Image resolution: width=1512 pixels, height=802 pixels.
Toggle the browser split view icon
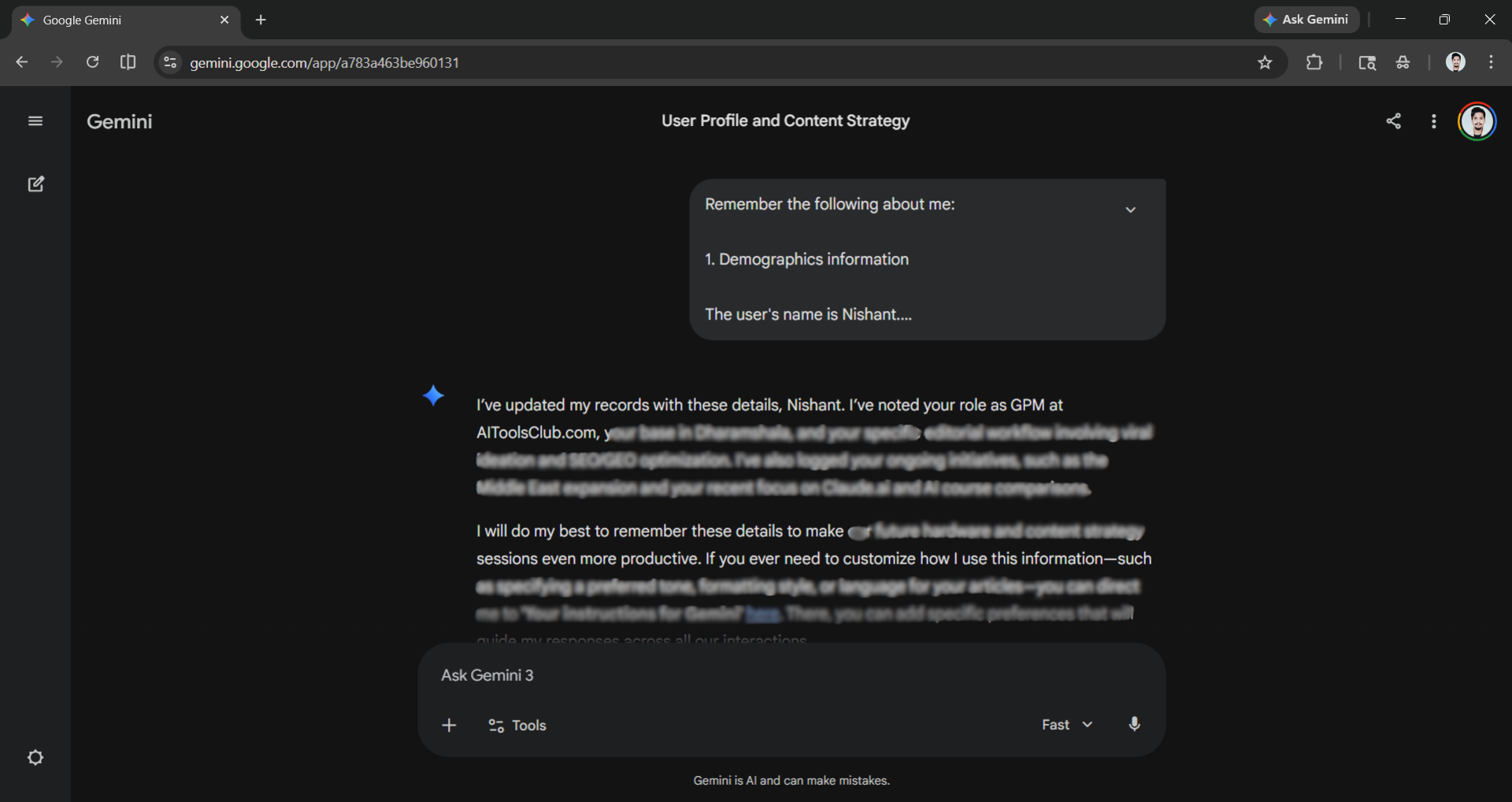128,62
